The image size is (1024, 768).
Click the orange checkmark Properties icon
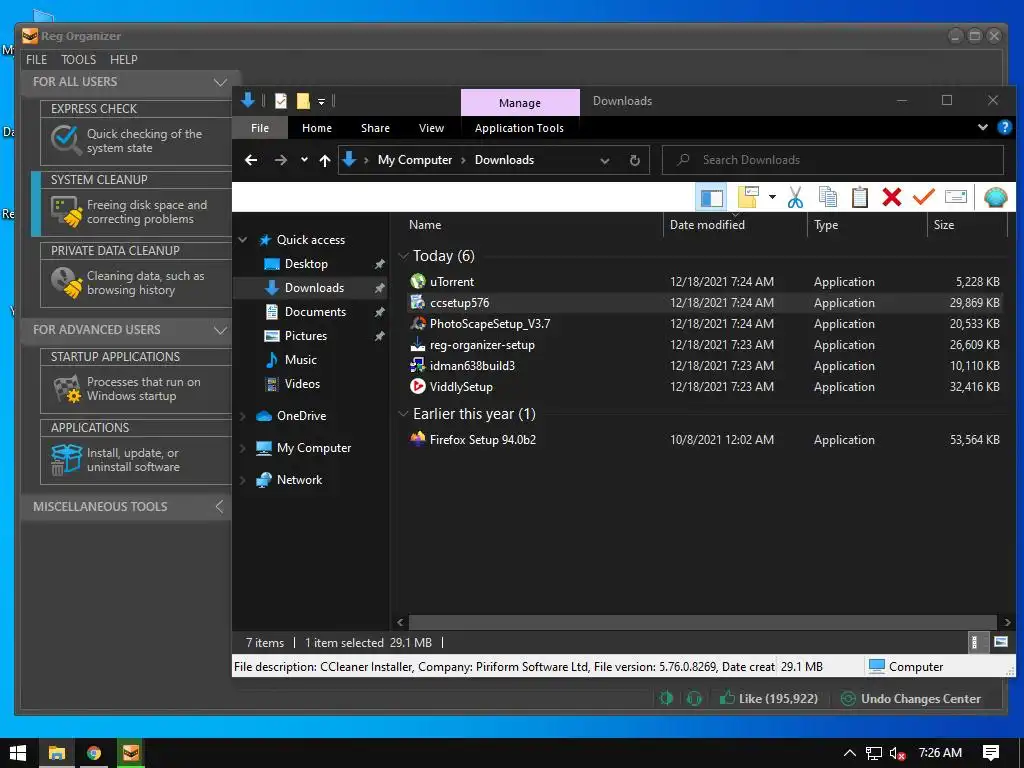tap(923, 197)
